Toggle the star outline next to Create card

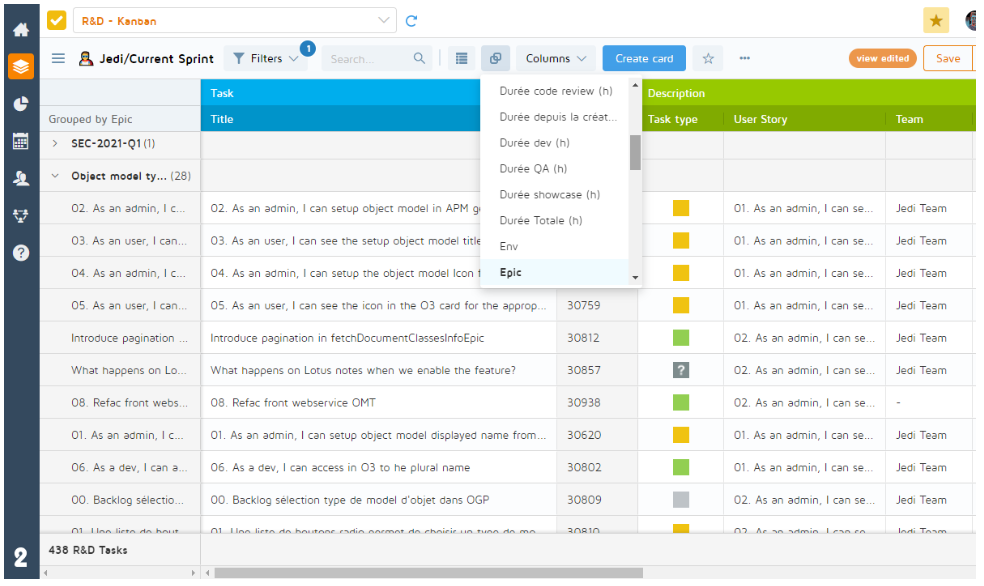(708, 59)
